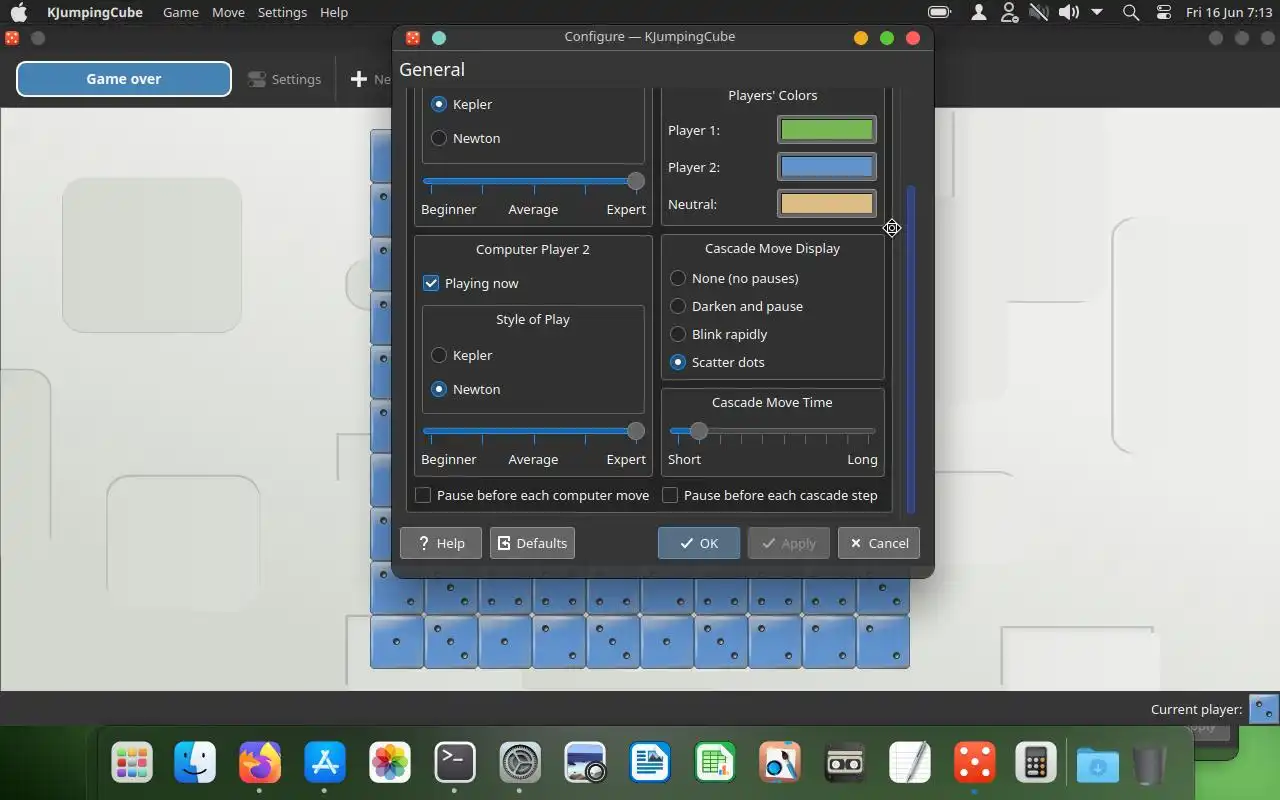Uncheck Playing now for Computer Player 2

[431, 283]
